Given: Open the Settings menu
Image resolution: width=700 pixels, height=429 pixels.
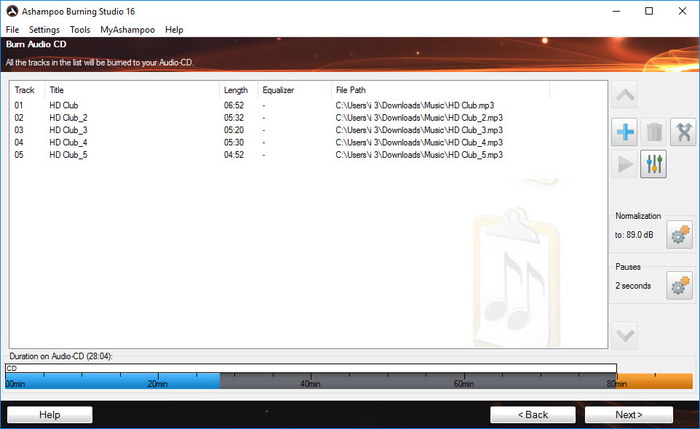Looking at the screenshot, I should [44, 29].
